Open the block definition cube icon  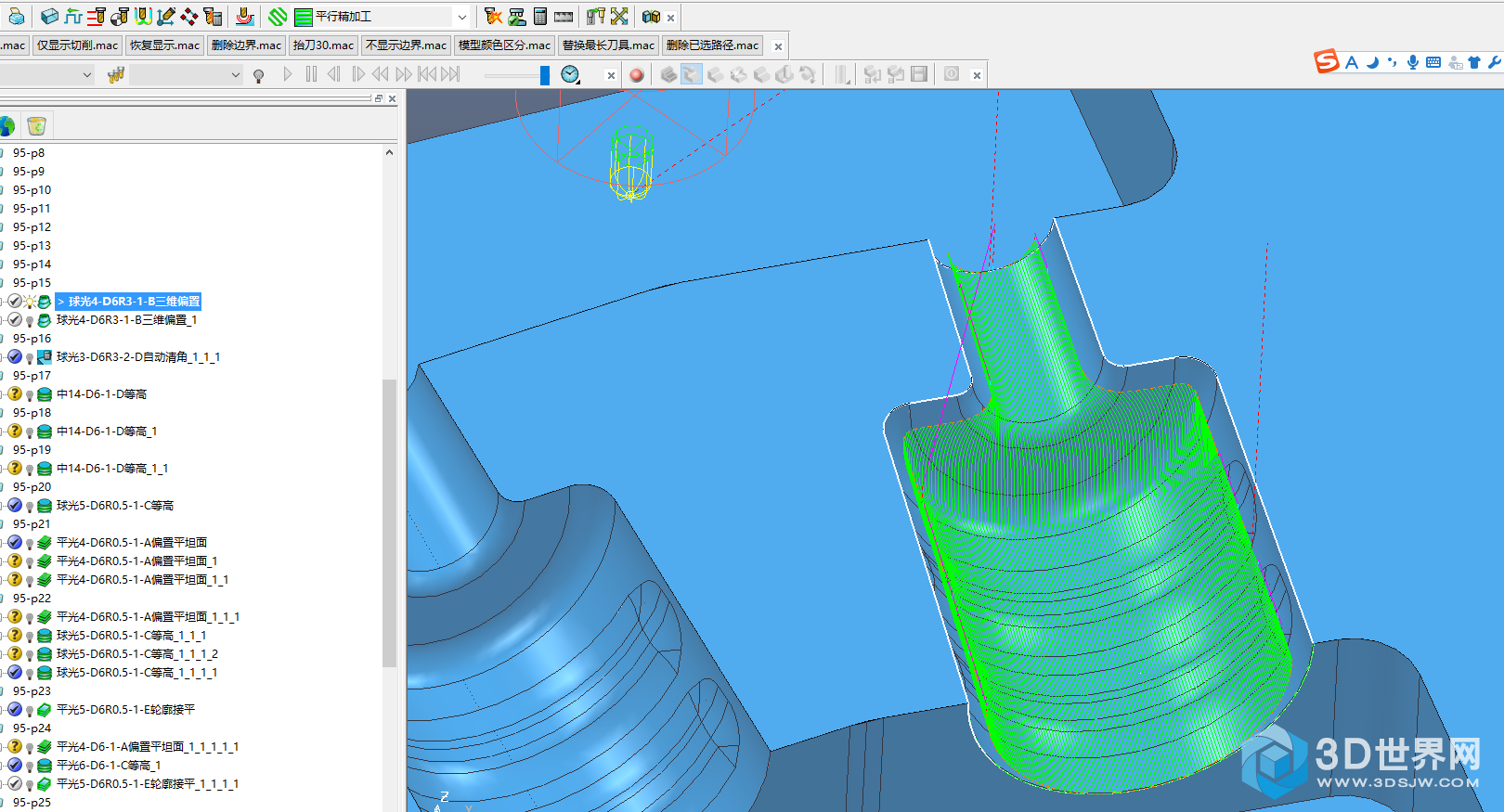(x=50, y=17)
